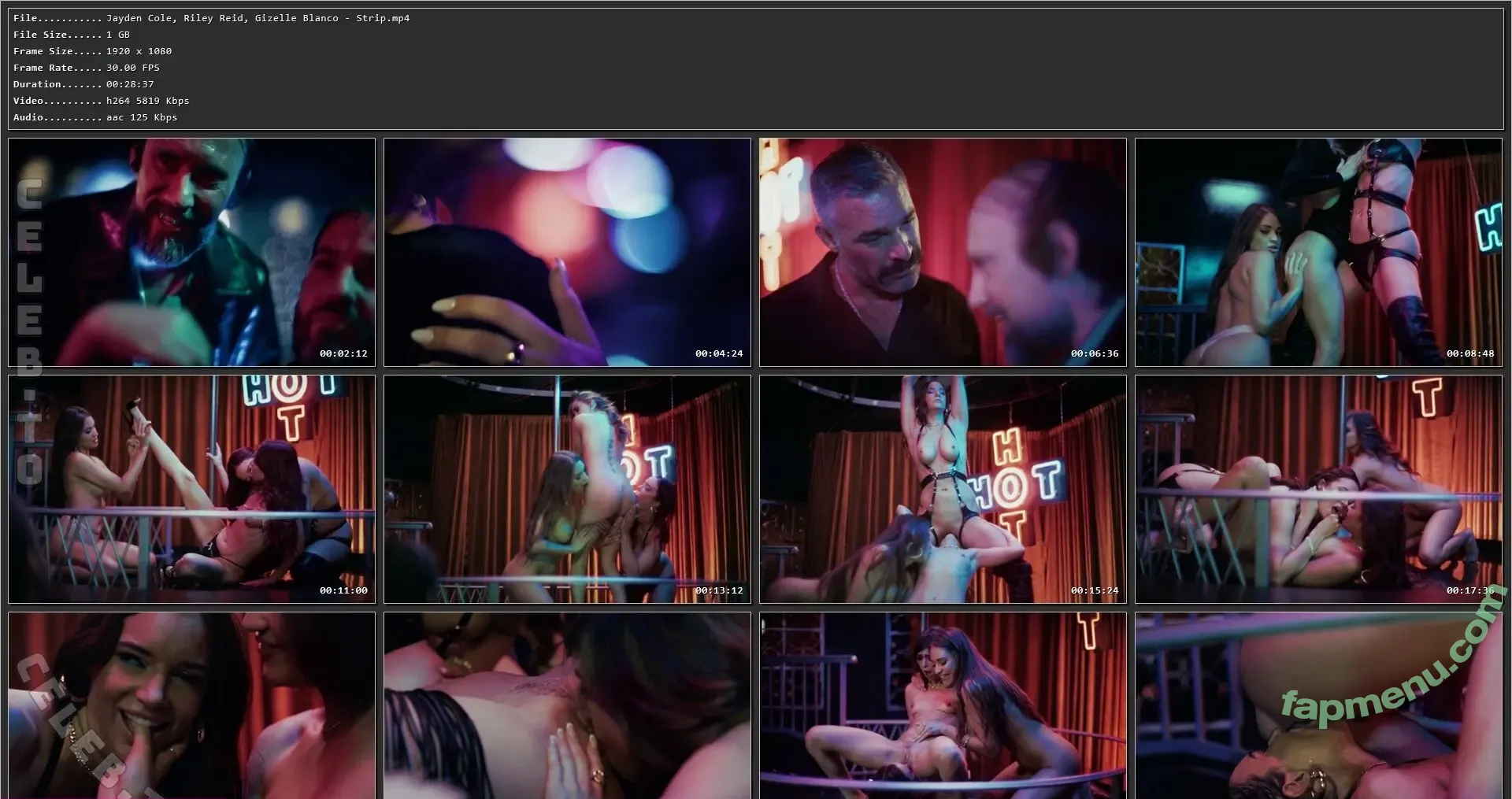Click the thumbnail stamped 00:06:36
The width and height of the screenshot is (1512, 799).
pyautogui.click(x=943, y=252)
